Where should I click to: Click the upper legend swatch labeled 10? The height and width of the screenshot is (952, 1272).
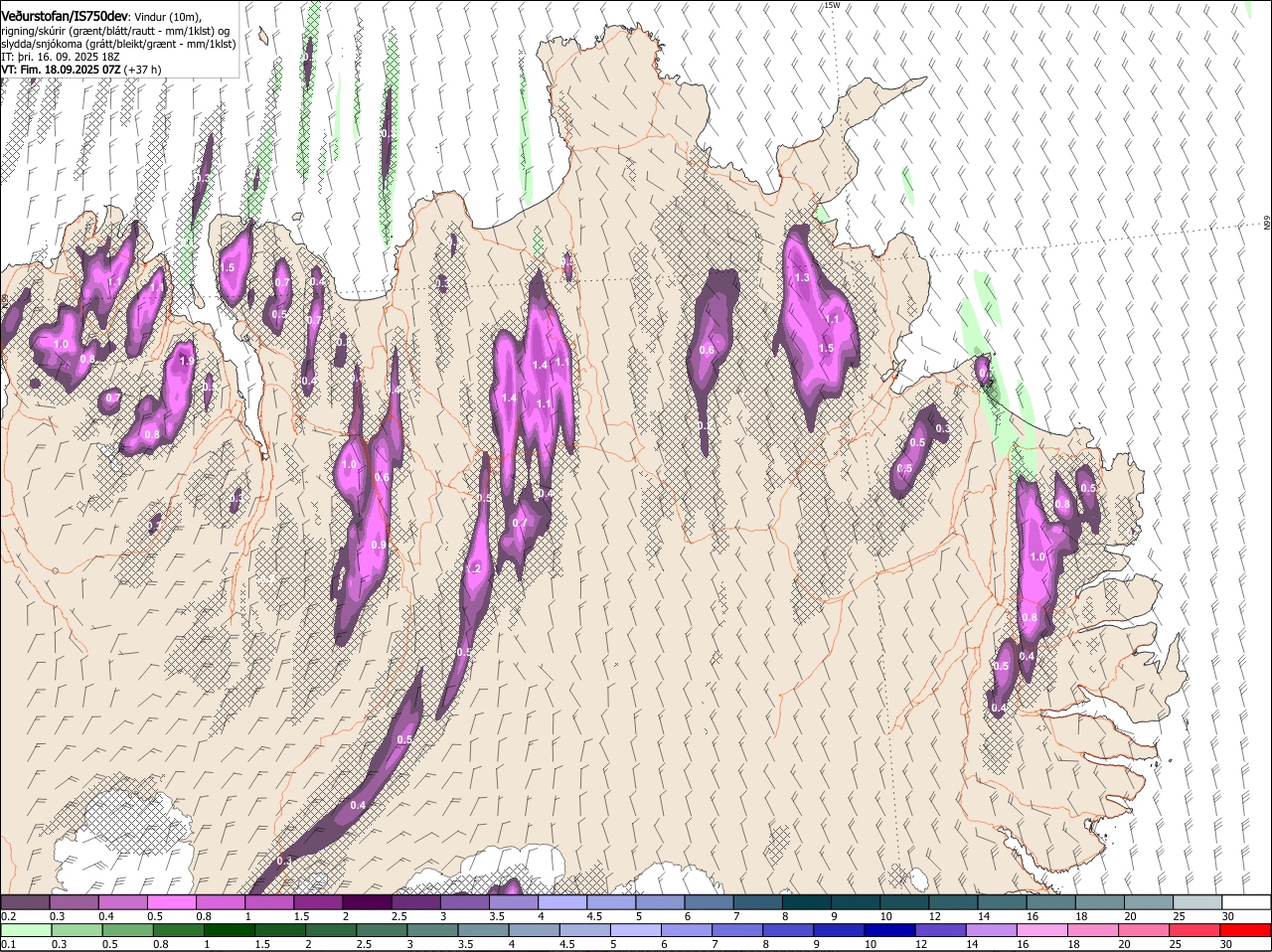902,902
